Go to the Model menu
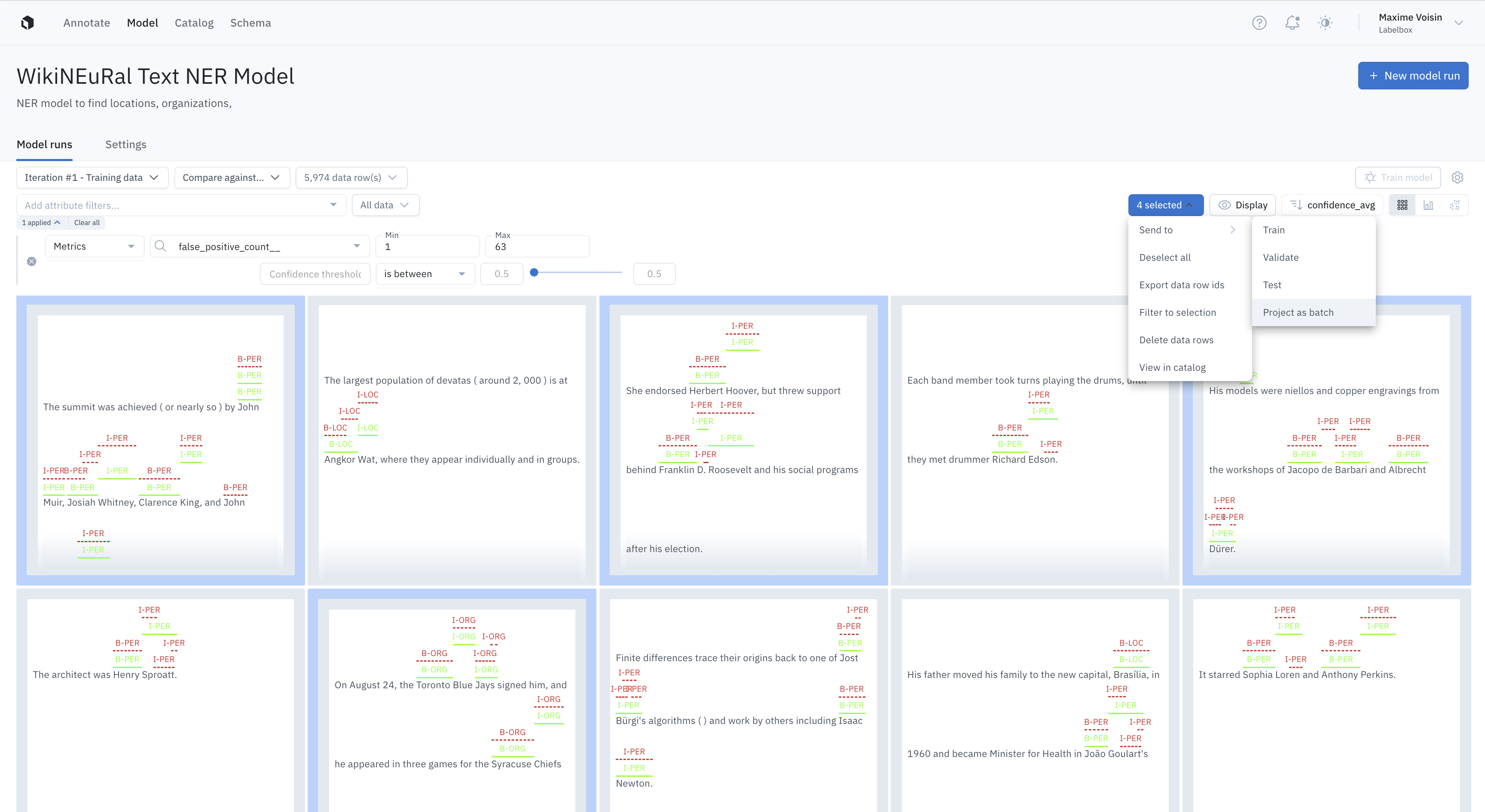The image size is (1485, 812). pyautogui.click(x=142, y=22)
